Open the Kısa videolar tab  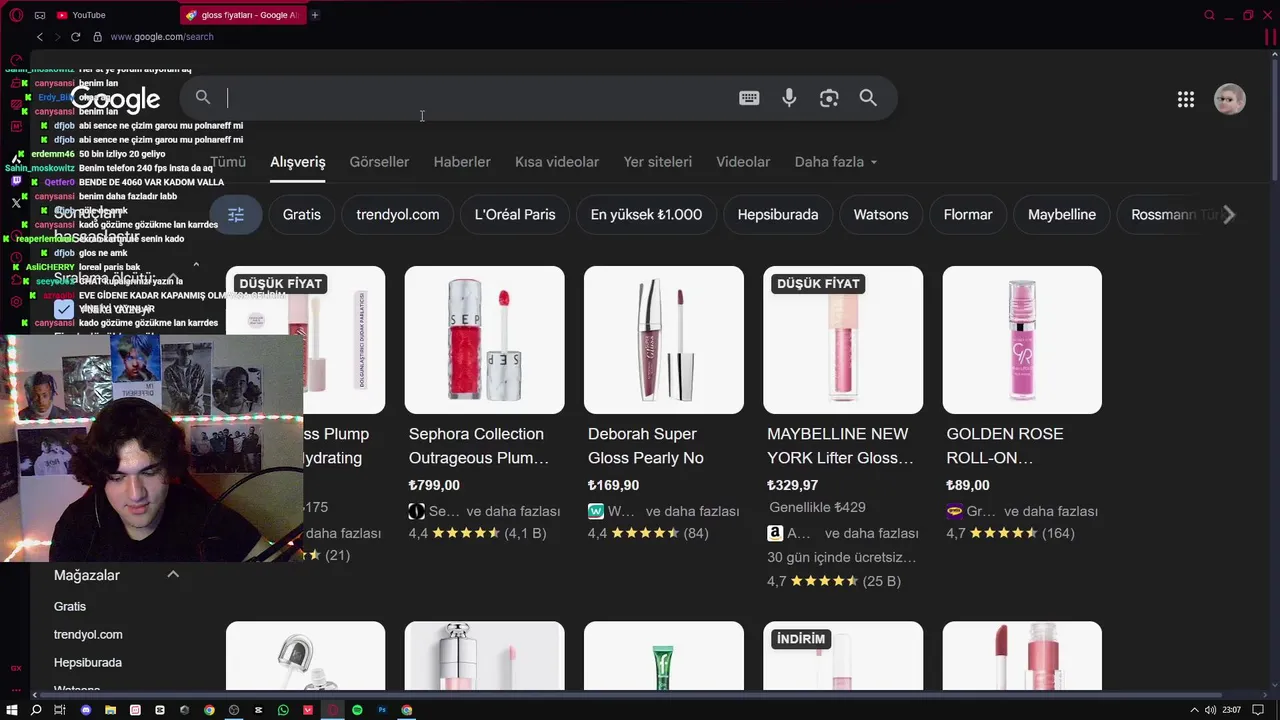[557, 162]
